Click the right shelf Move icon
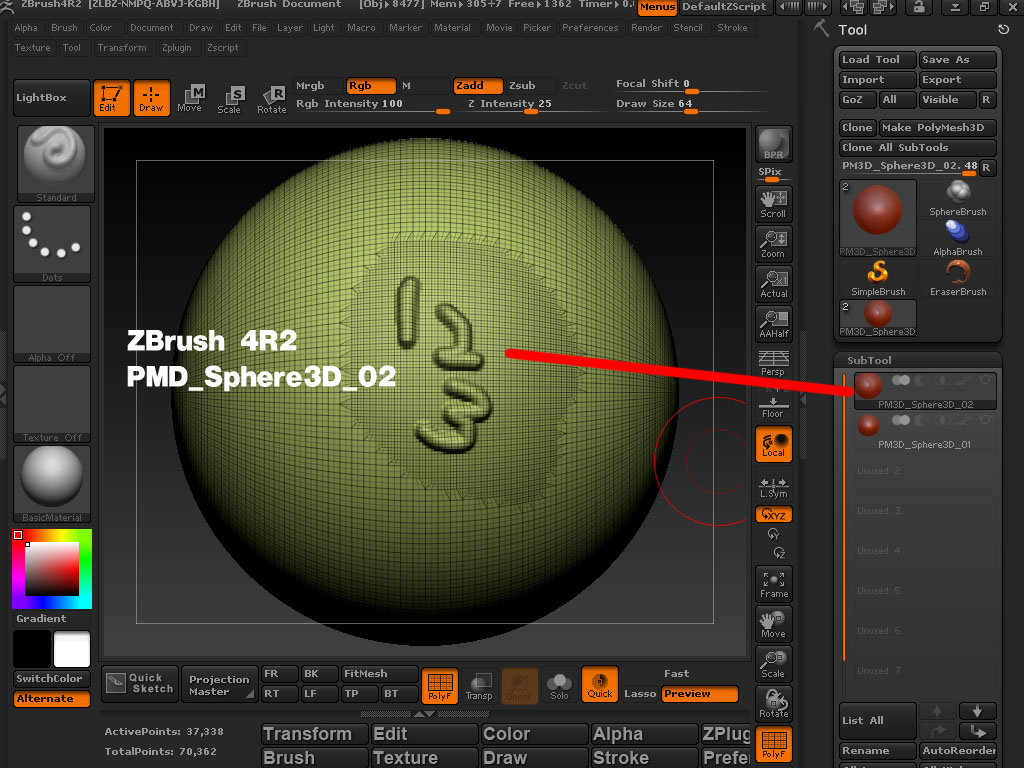Viewport: 1024px width, 768px height. 774,624
